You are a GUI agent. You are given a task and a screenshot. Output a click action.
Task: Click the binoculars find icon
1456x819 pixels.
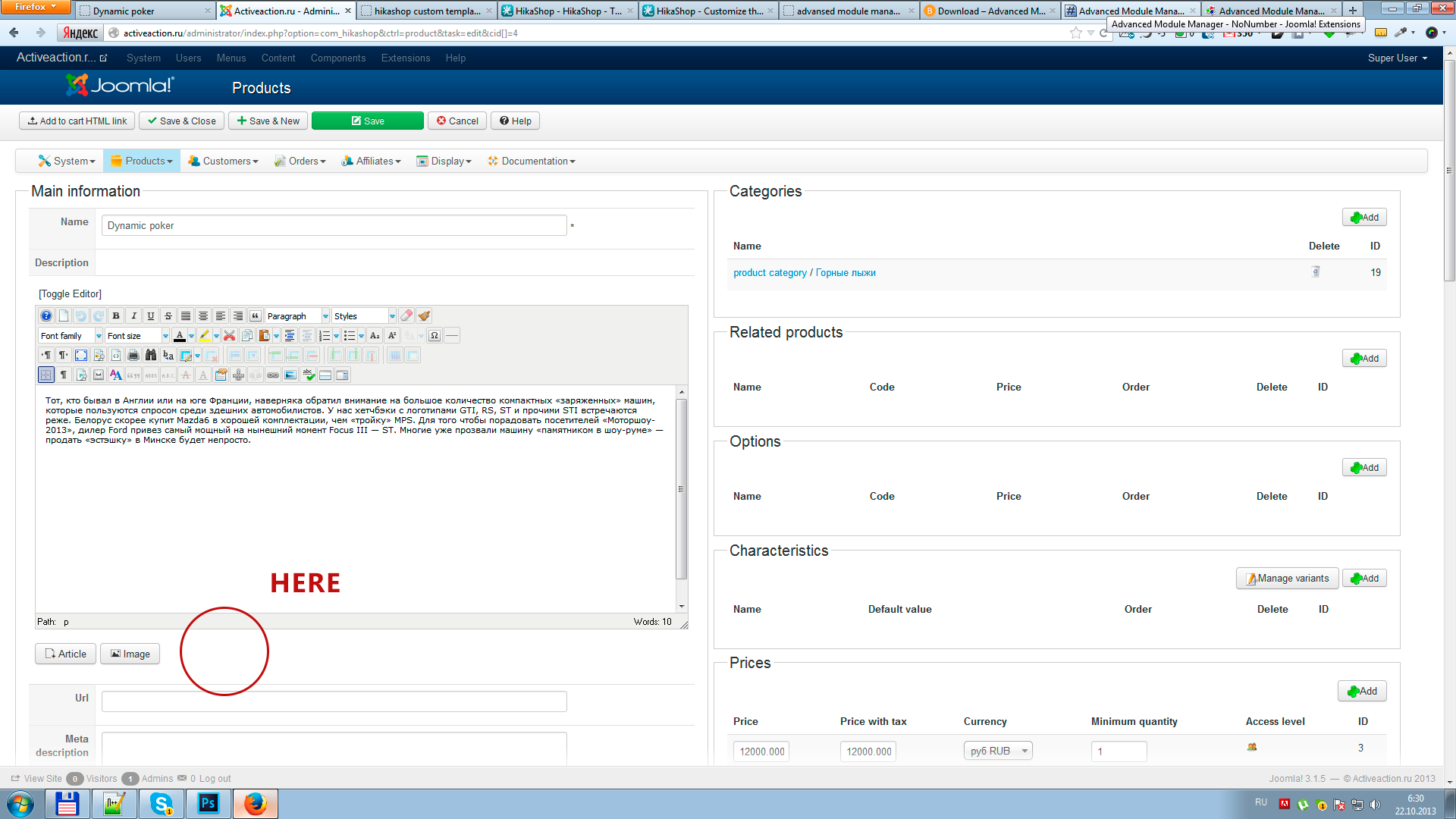click(151, 356)
